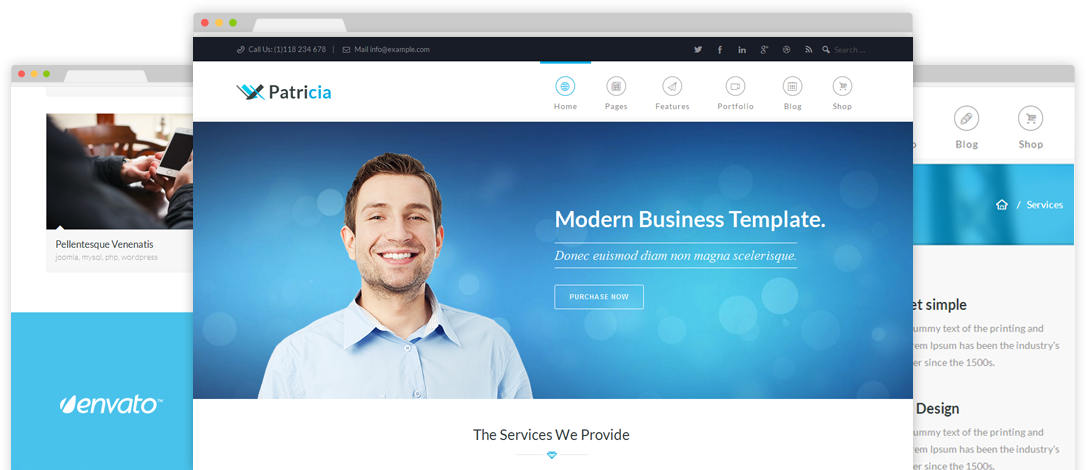Focus the Search input field
Screen dimensions: 1086x470
850,50
